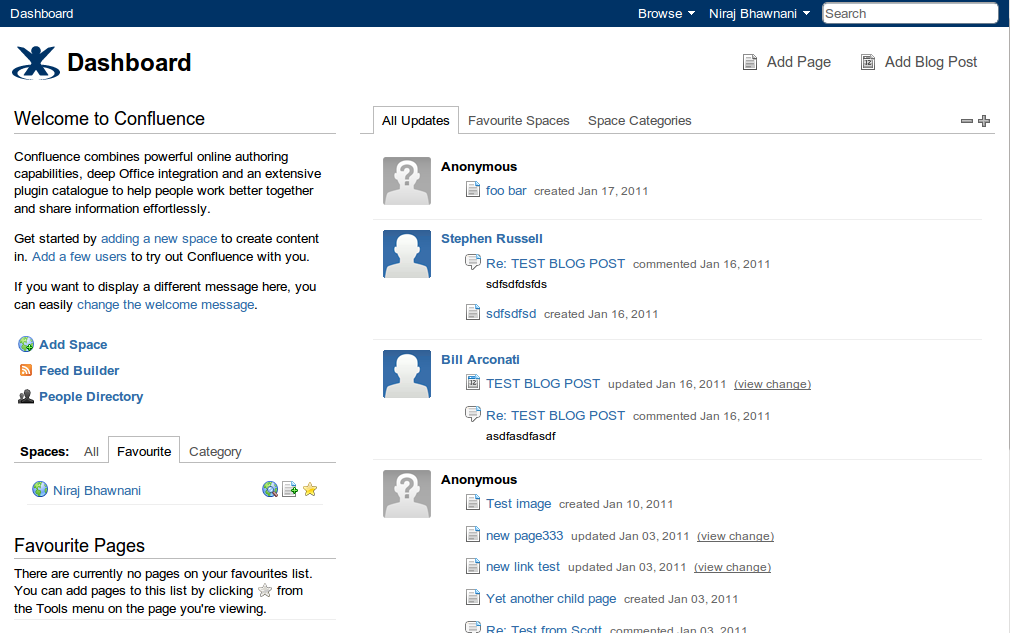Open the new link test page
The width and height of the screenshot is (1010, 633).
[522, 567]
